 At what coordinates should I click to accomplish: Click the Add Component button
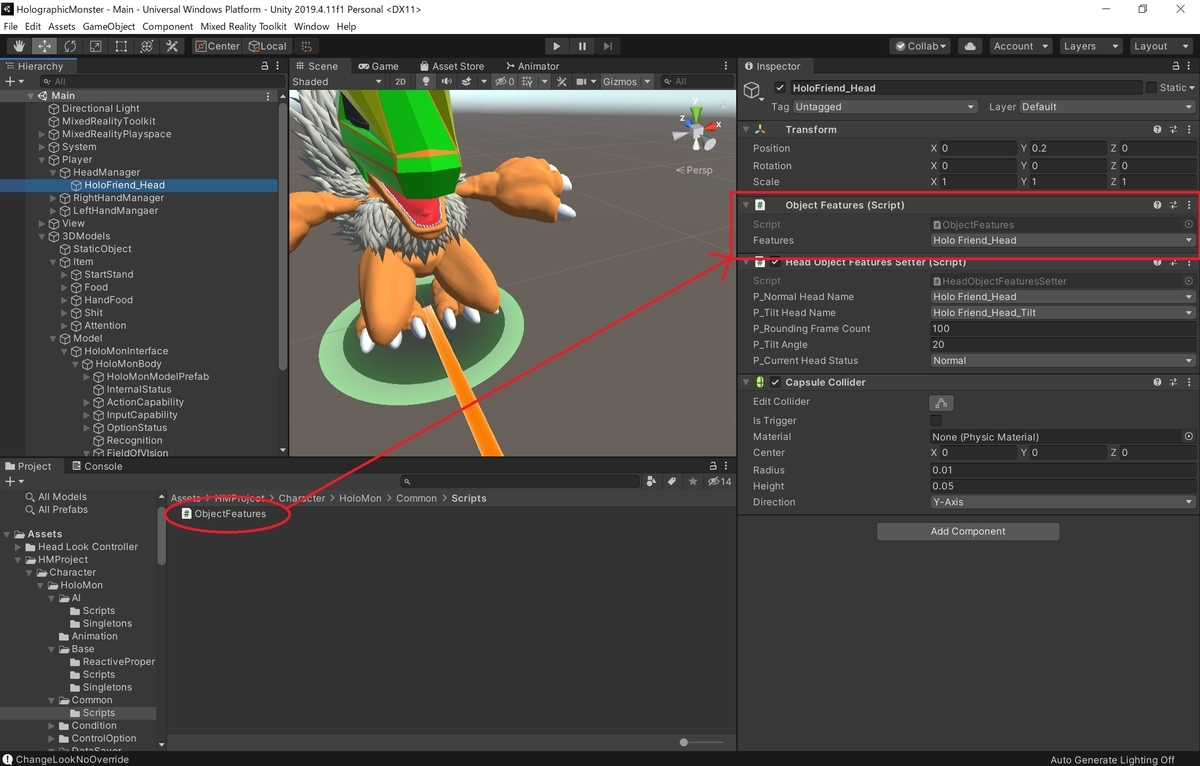(968, 531)
